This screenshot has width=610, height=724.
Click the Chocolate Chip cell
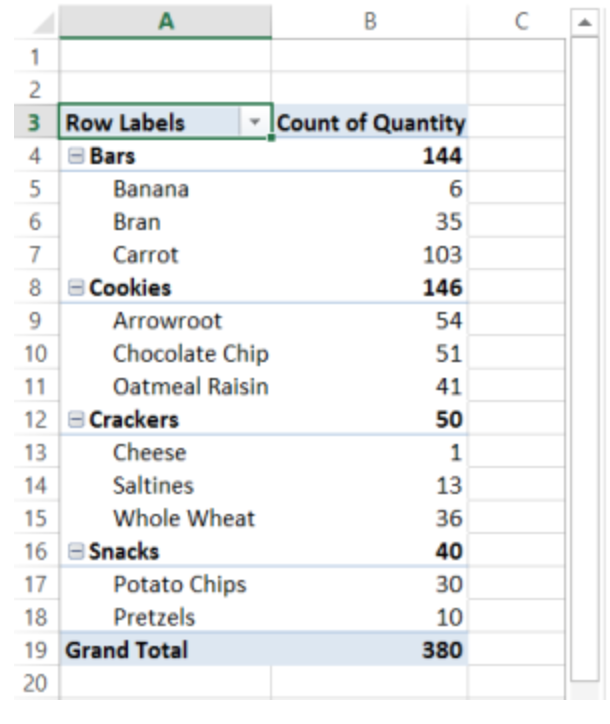(190, 354)
